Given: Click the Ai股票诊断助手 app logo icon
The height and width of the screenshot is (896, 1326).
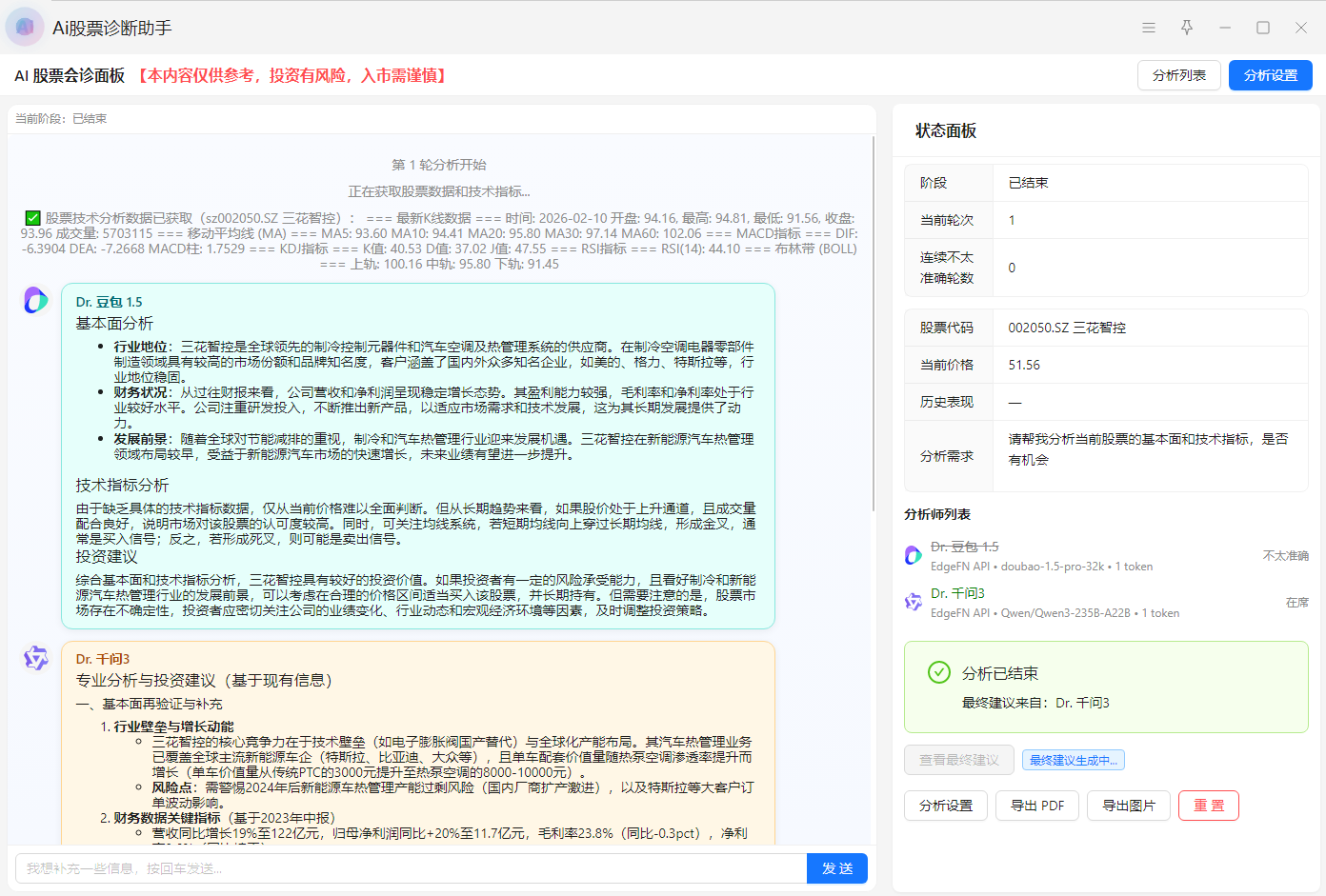Looking at the screenshot, I should pos(25,28).
